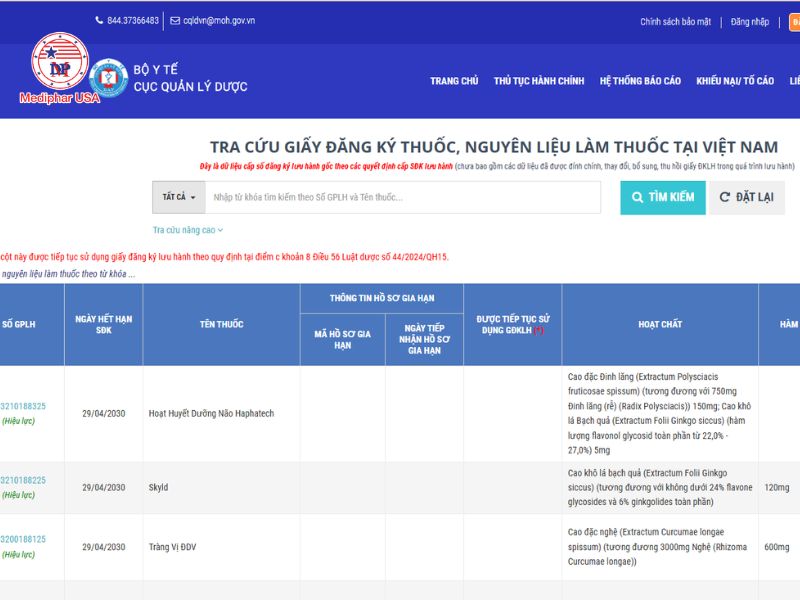Open license number 3200188125
800x600 pixels.
pyautogui.click(x=23, y=539)
